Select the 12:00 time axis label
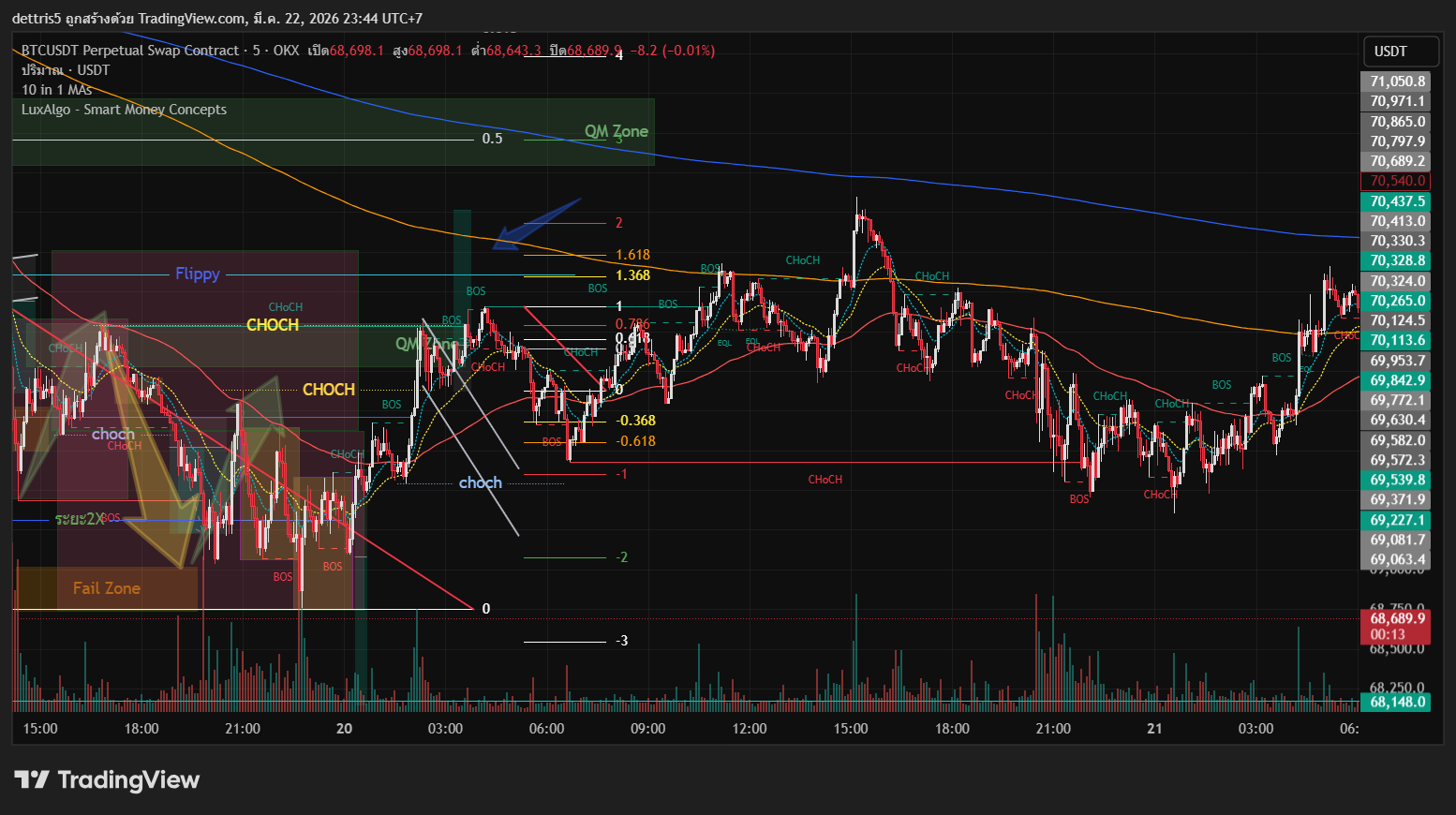 (x=749, y=729)
